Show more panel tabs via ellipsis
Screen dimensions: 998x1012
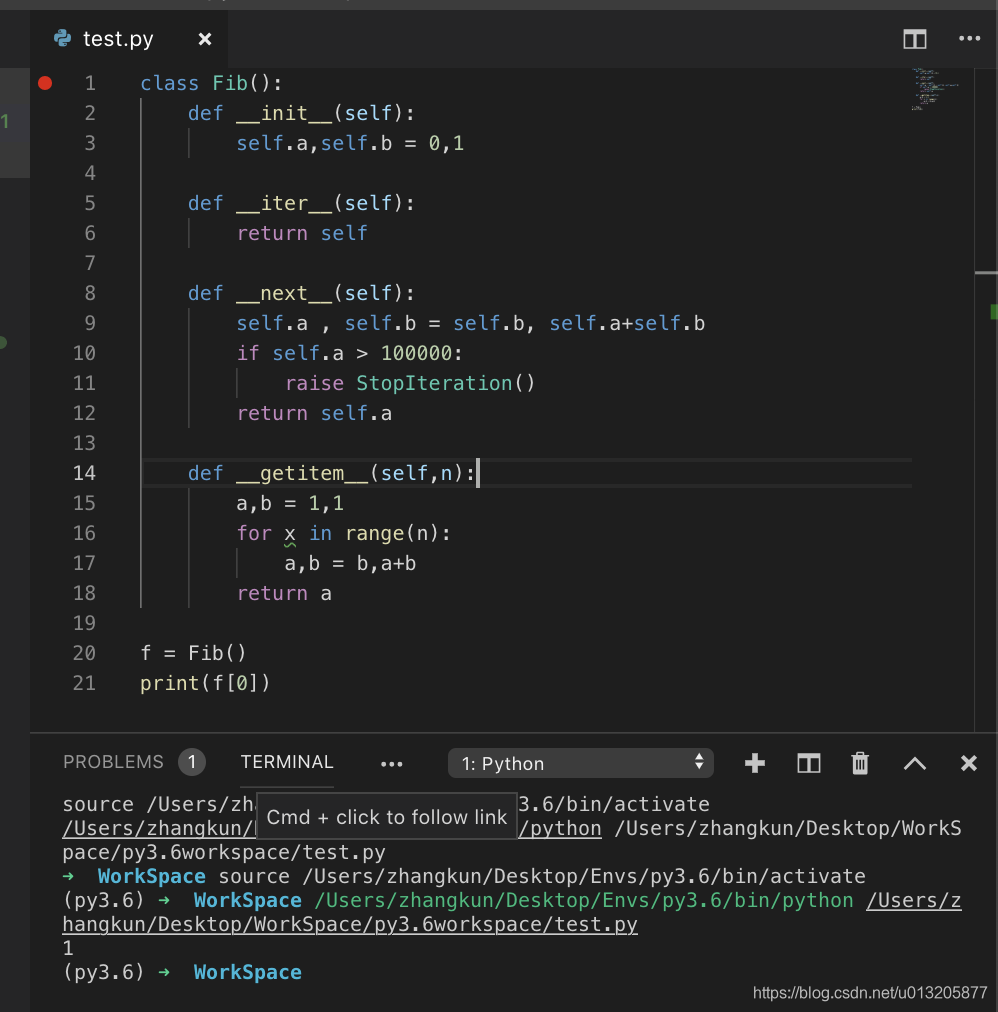392,764
